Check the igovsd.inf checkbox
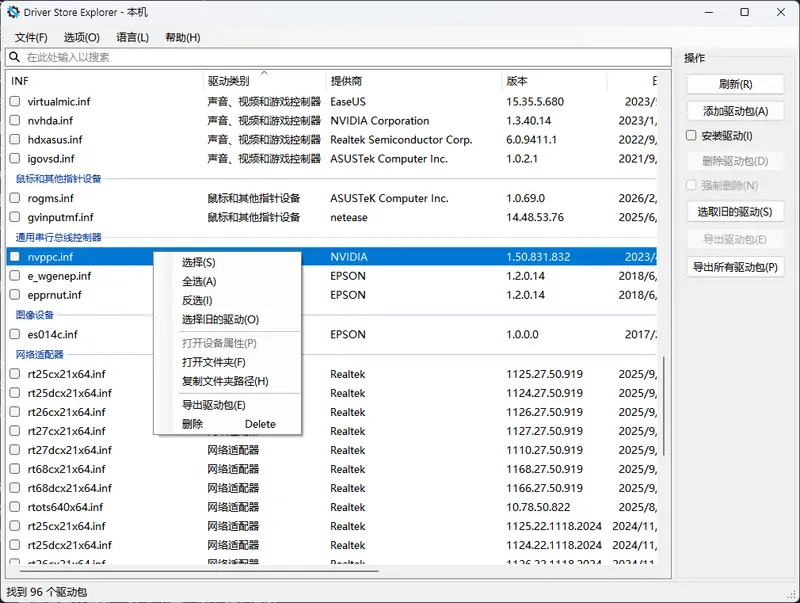The height and width of the screenshot is (603, 800). (x=15, y=159)
